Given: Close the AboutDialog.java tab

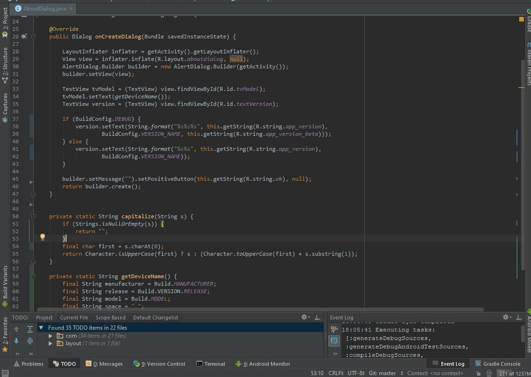Looking at the screenshot, I should tap(71, 8).
